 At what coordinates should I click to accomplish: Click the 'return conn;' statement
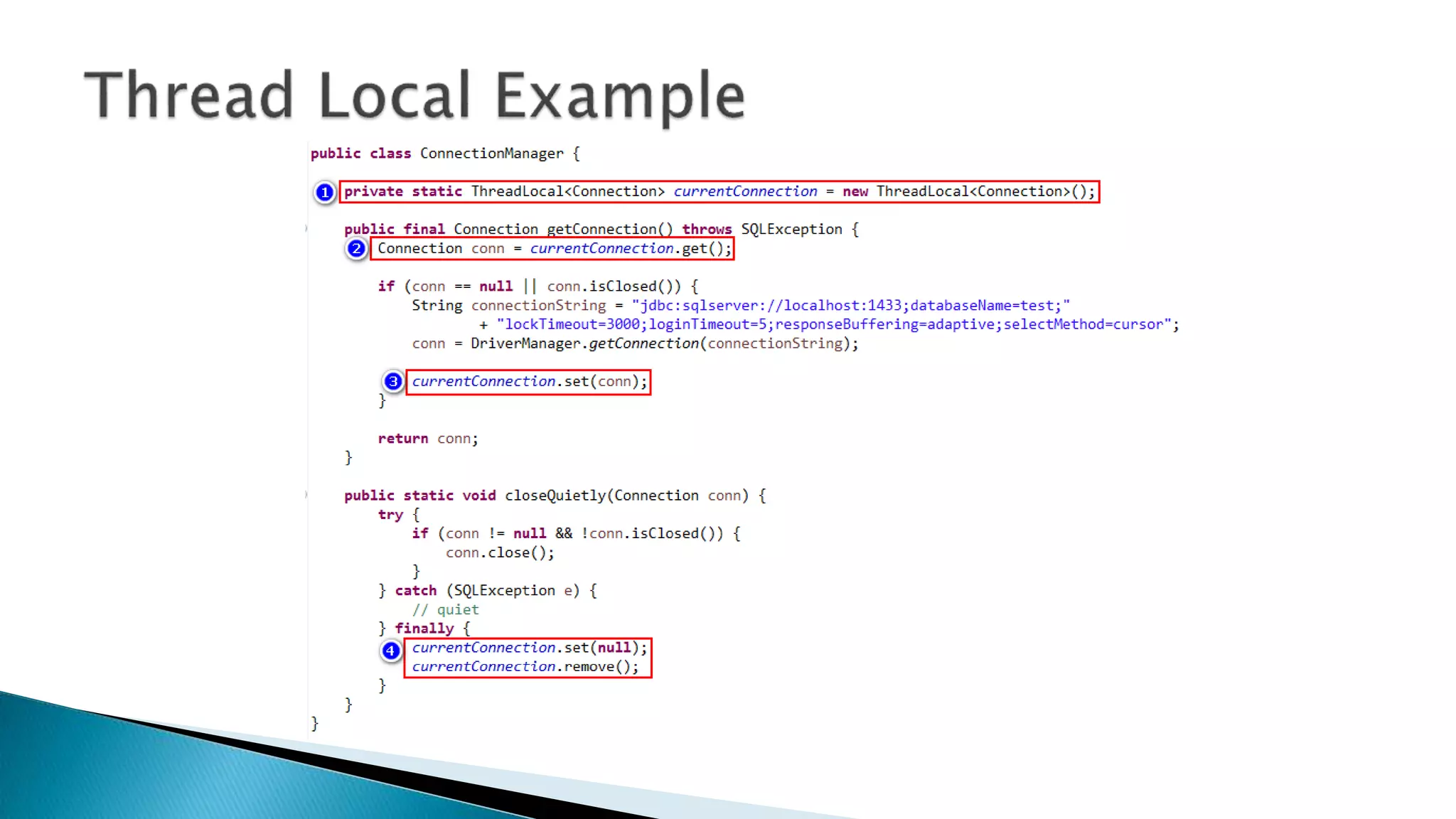tap(428, 439)
